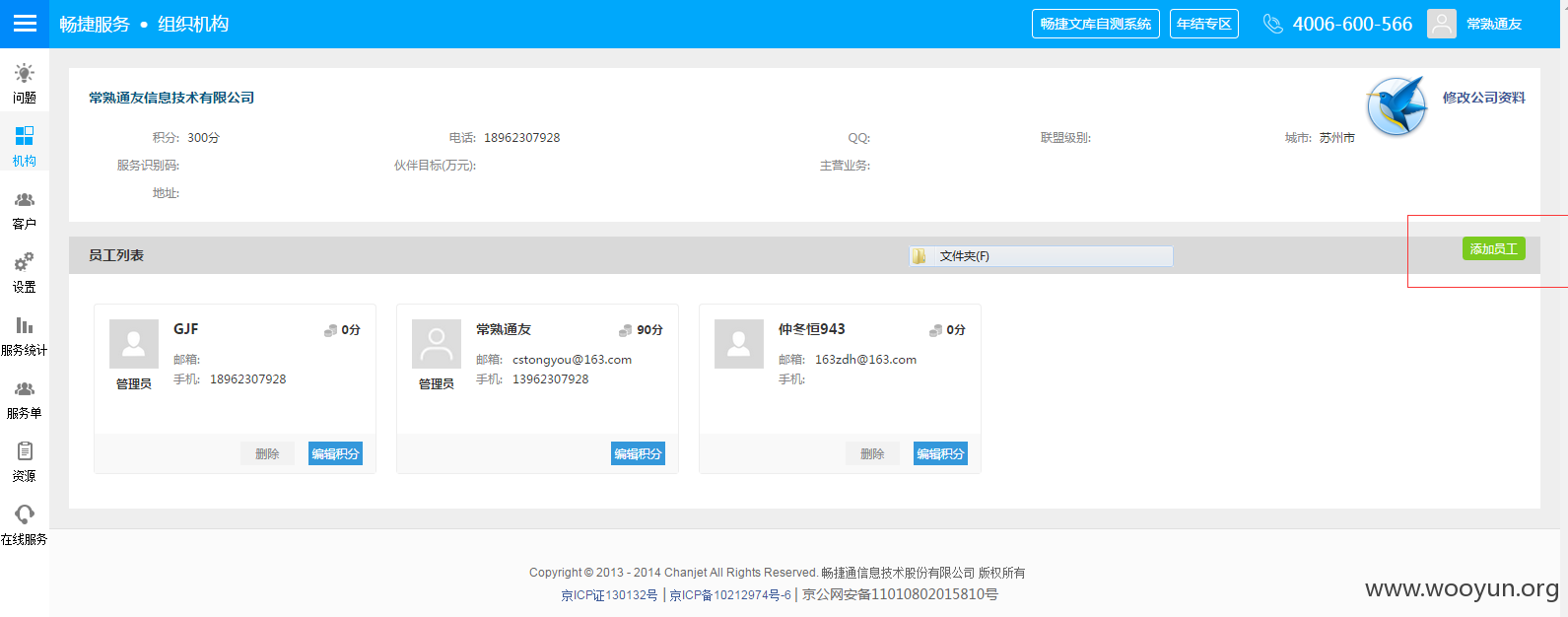Click the 畅捷服务 header title
The image size is (1568, 617).
click(x=95, y=24)
